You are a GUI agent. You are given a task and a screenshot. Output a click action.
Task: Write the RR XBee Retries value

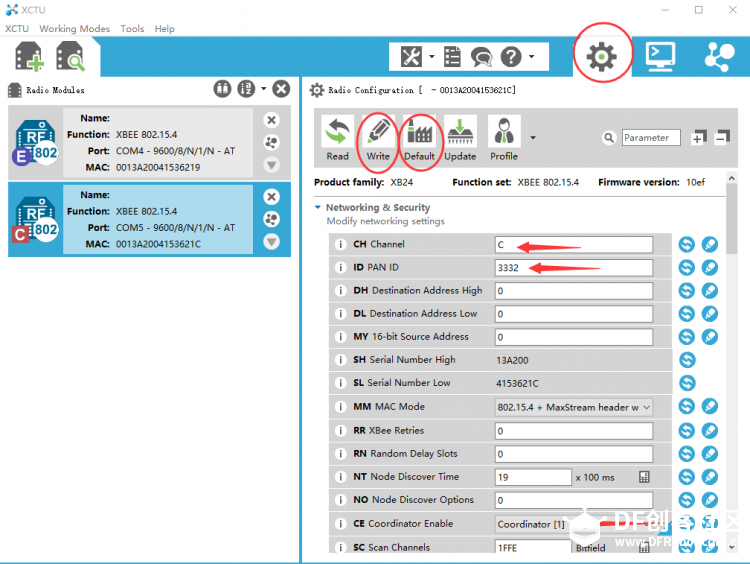tap(710, 431)
